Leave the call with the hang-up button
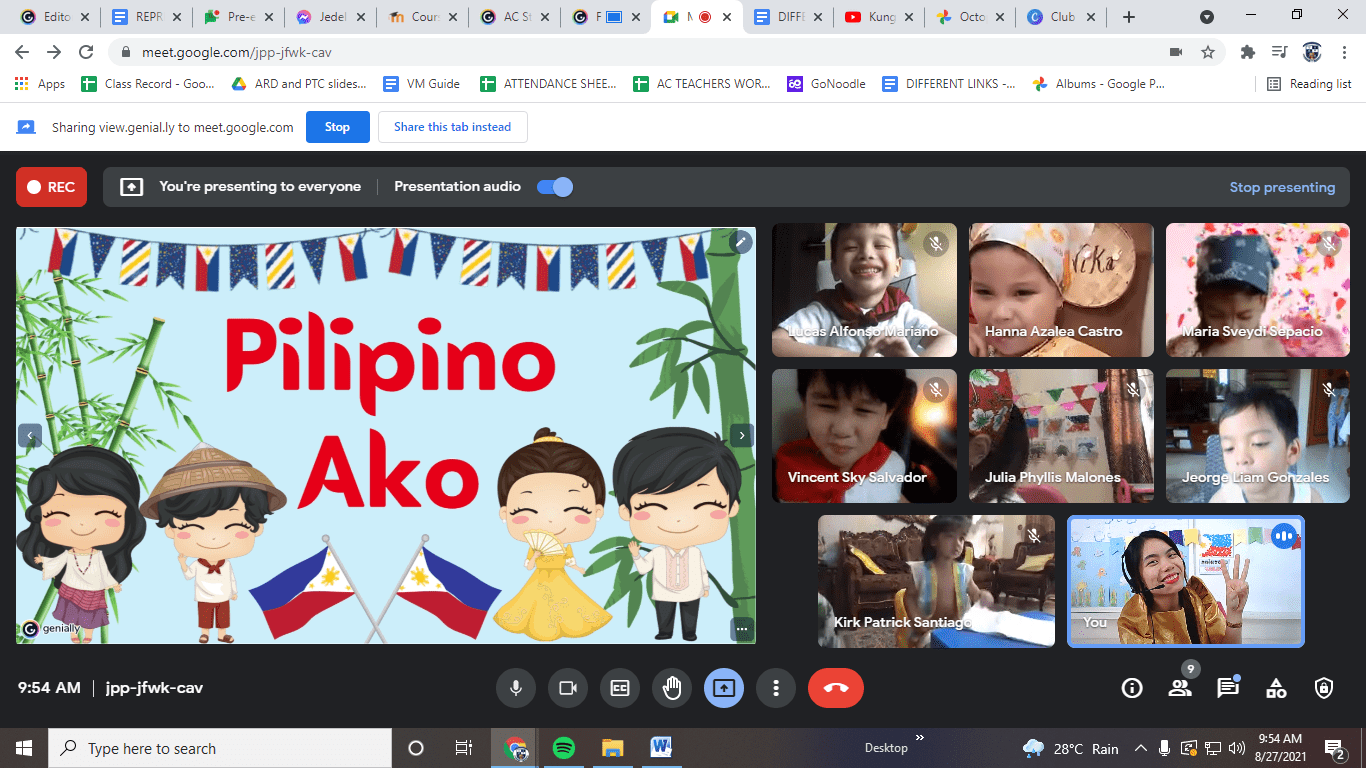Screen dimensions: 1366x768 tap(835, 688)
